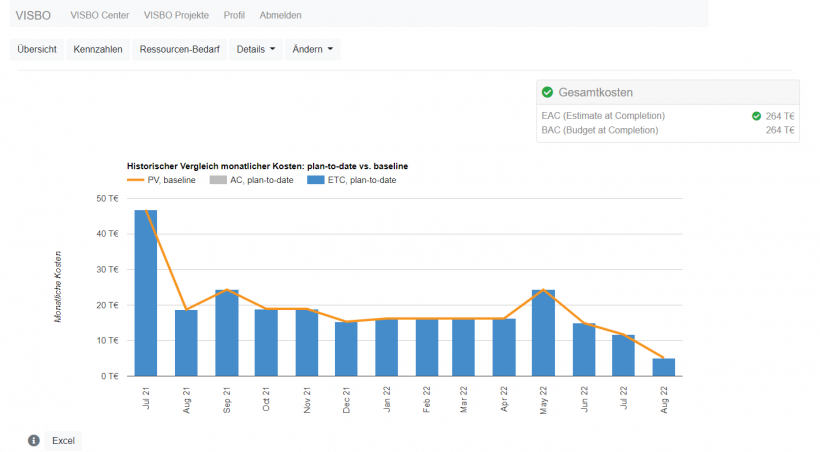Go to VISBO Projekte
This screenshot has height=452, width=820.
(x=178, y=15)
